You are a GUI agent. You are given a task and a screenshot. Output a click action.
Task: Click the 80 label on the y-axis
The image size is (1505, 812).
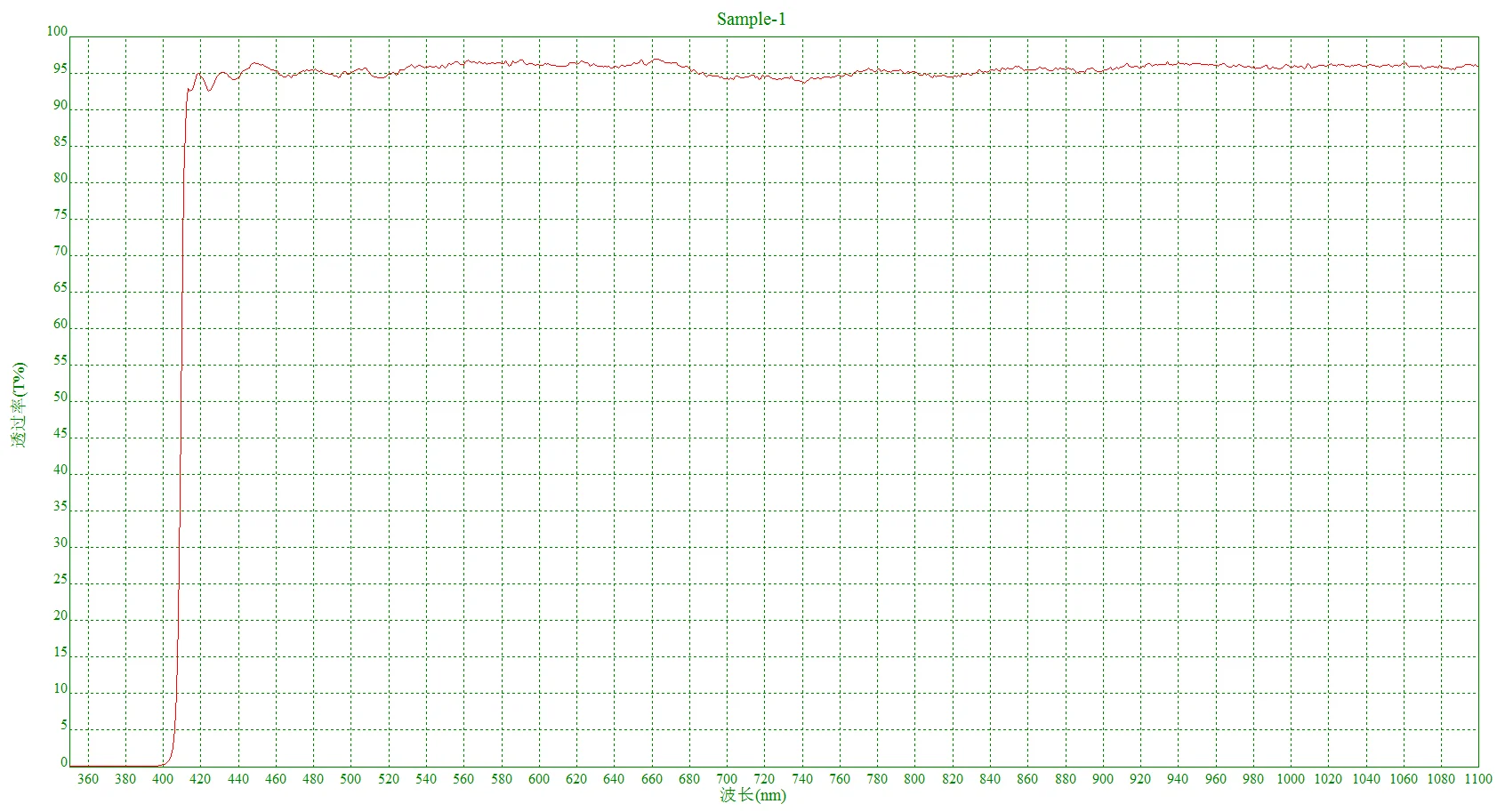pyautogui.click(x=60, y=178)
